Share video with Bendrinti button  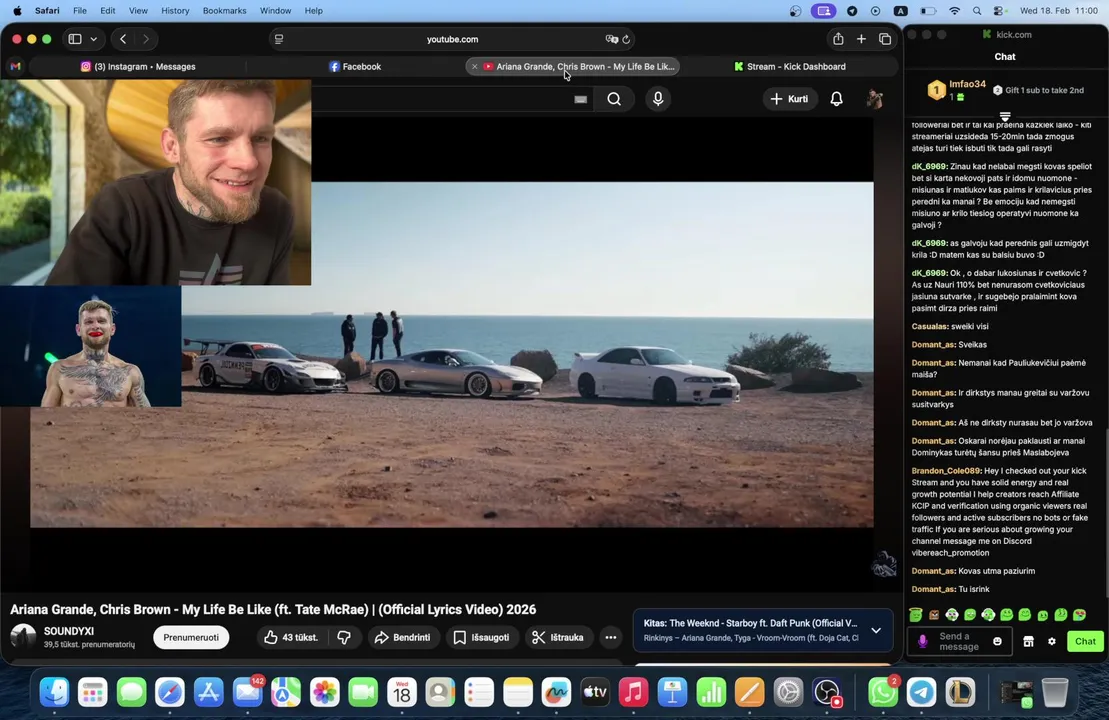(402, 637)
